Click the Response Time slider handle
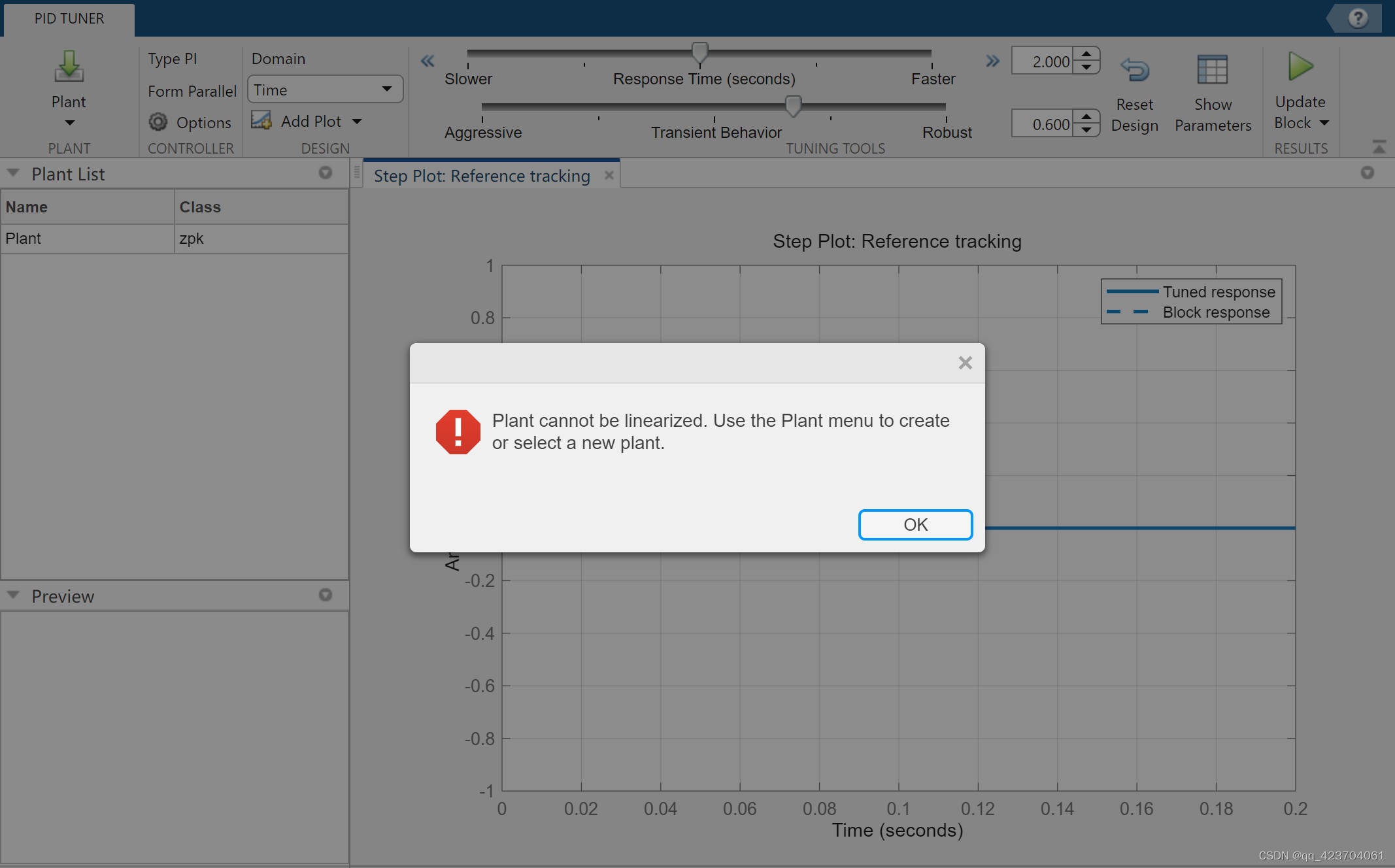1395x868 pixels. pos(699,52)
